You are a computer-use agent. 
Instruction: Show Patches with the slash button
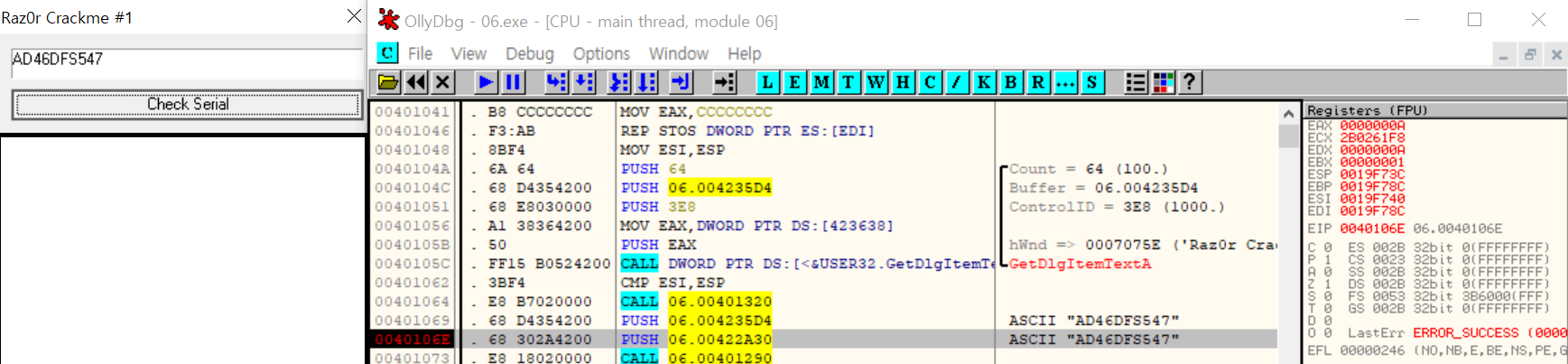[957, 83]
